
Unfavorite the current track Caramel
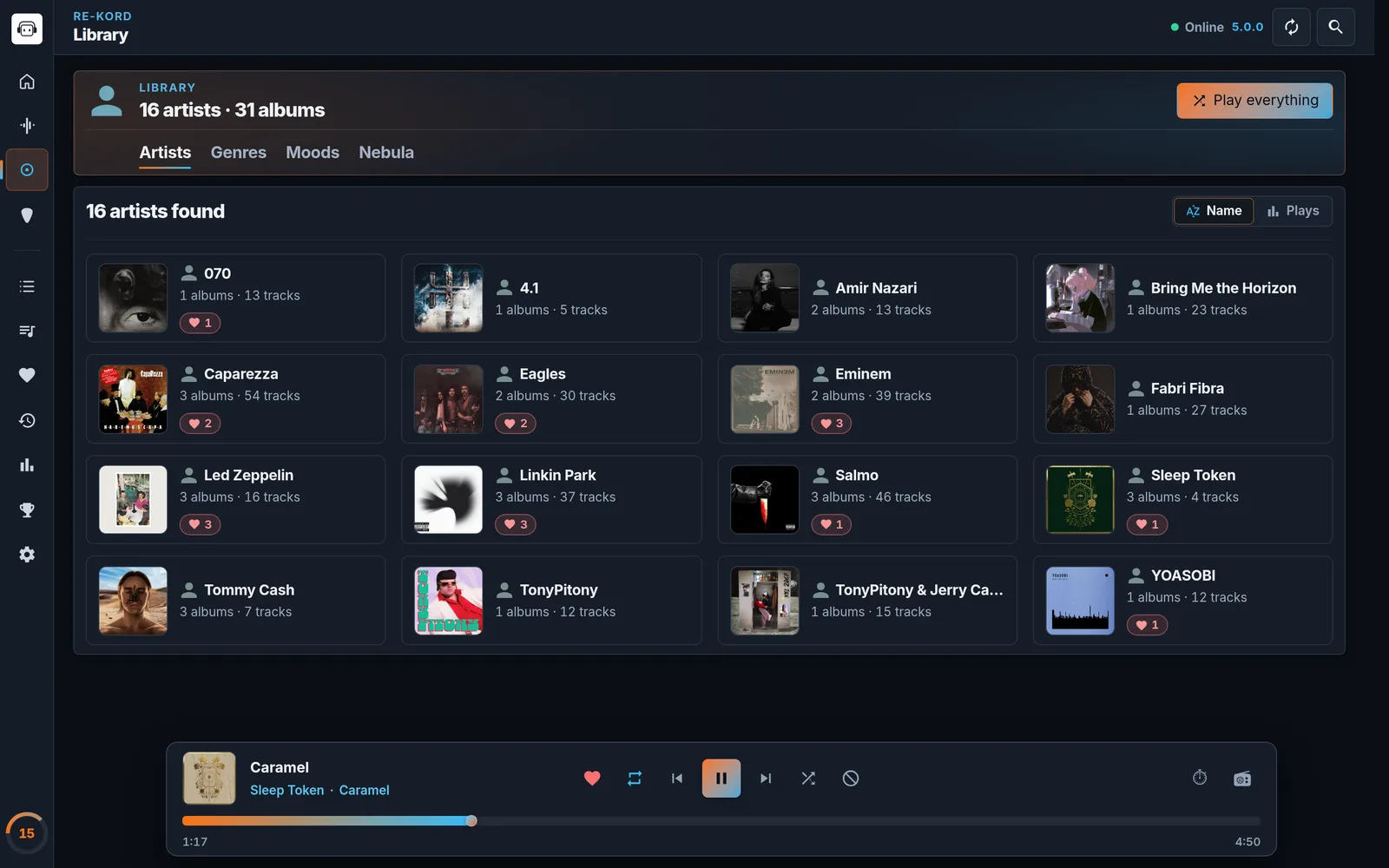[x=592, y=779]
